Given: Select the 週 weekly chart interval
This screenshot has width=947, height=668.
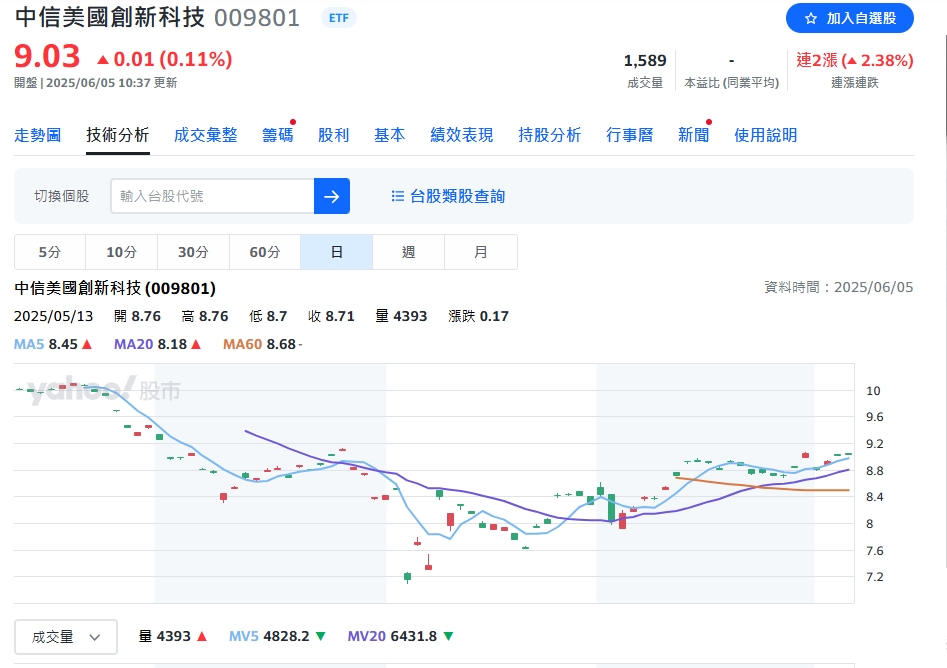Looking at the screenshot, I should (x=409, y=252).
